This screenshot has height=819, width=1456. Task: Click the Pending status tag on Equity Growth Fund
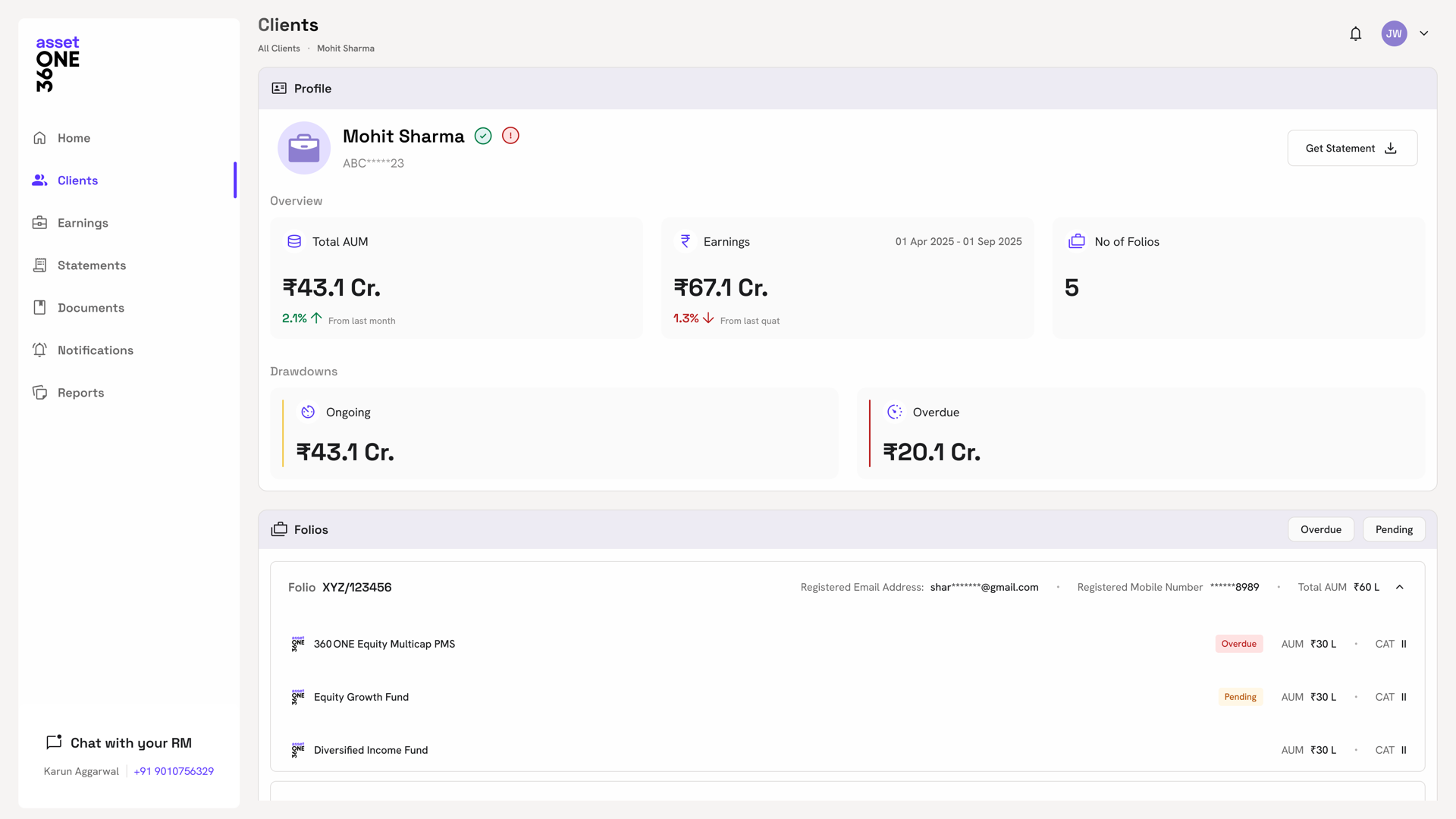[1241, 697]
